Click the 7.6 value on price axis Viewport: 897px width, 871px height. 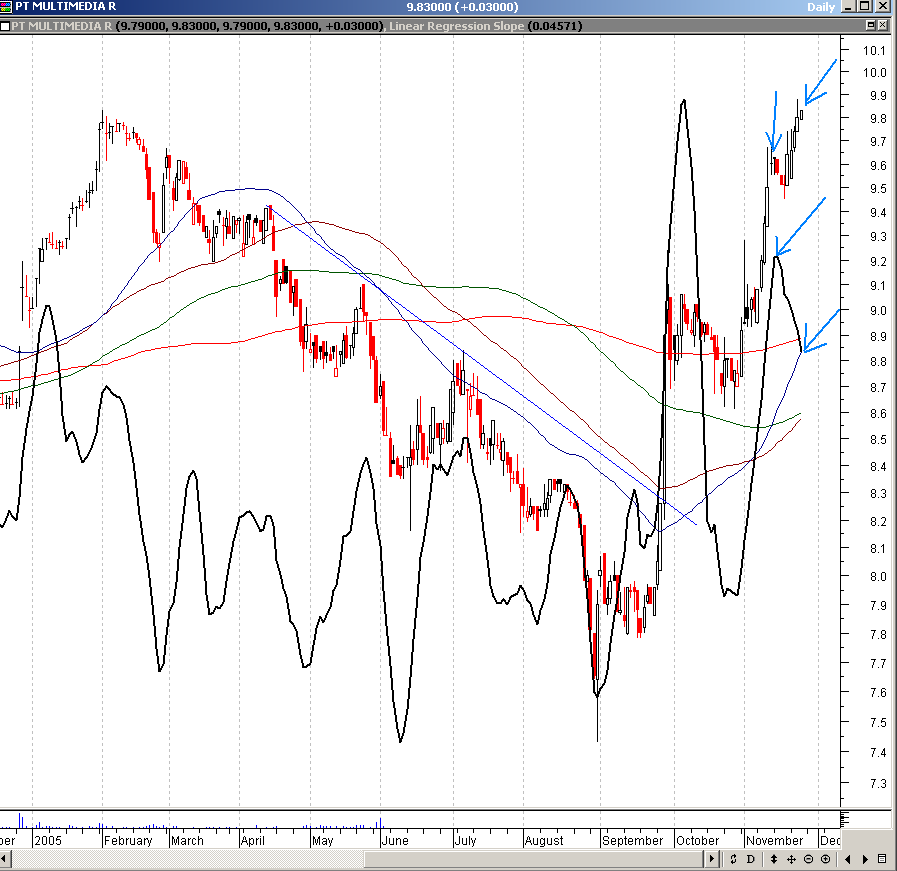tap(878, 693)
